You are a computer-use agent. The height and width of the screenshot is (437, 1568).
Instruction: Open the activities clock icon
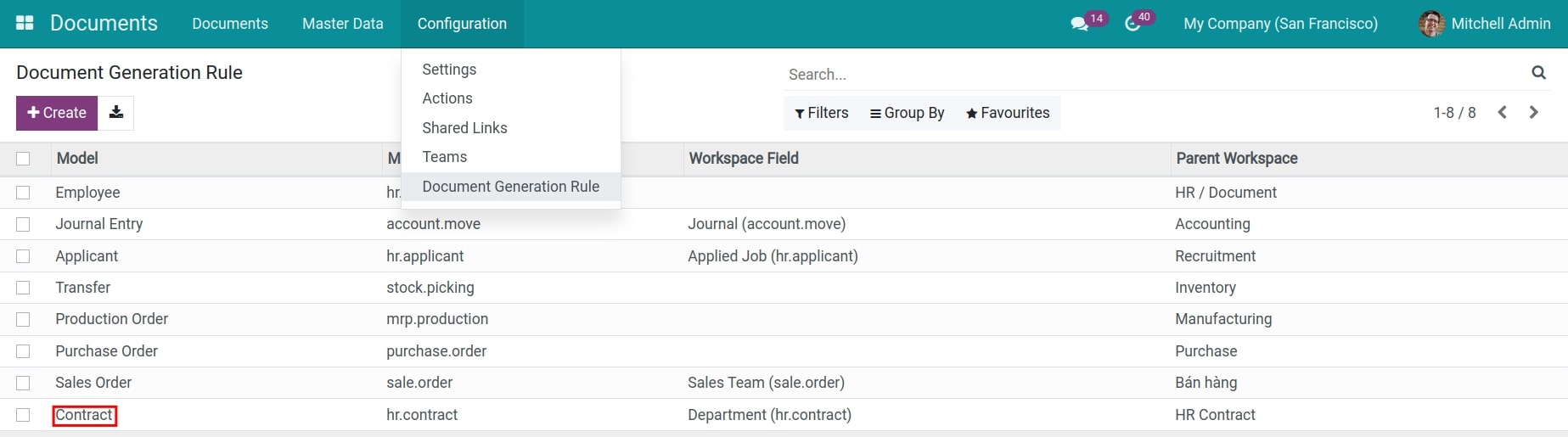click(x=1132, y=24)
